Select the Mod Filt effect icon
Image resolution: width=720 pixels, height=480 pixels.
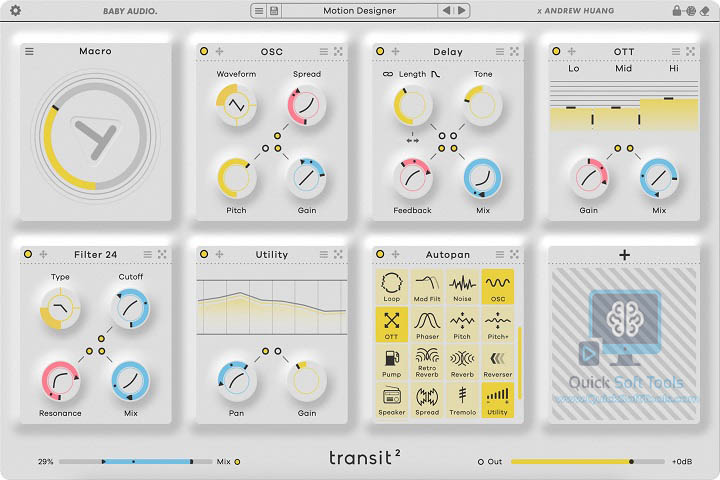427,287
